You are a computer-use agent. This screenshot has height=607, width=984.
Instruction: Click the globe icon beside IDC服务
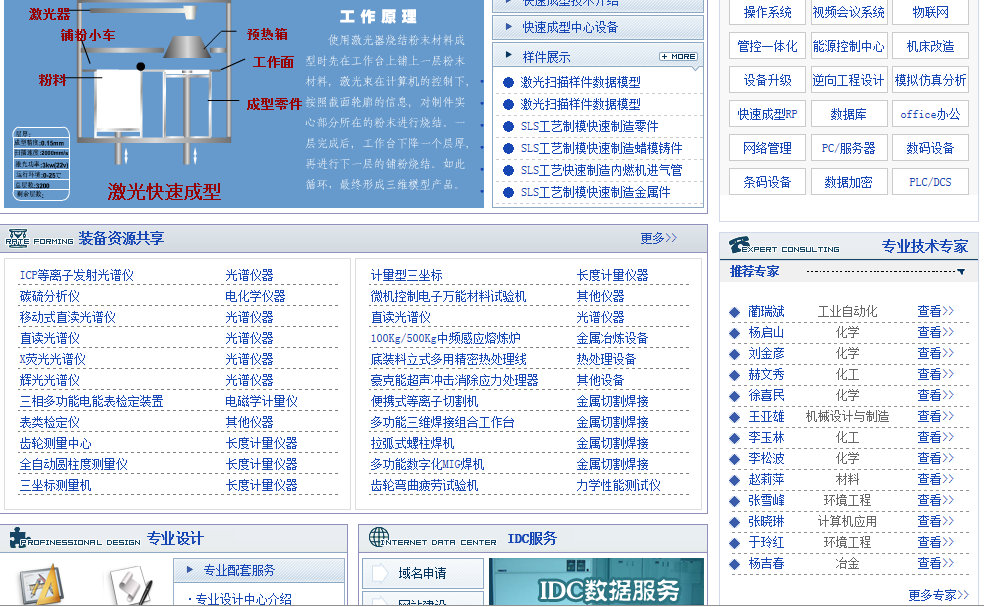pos(378,538)
